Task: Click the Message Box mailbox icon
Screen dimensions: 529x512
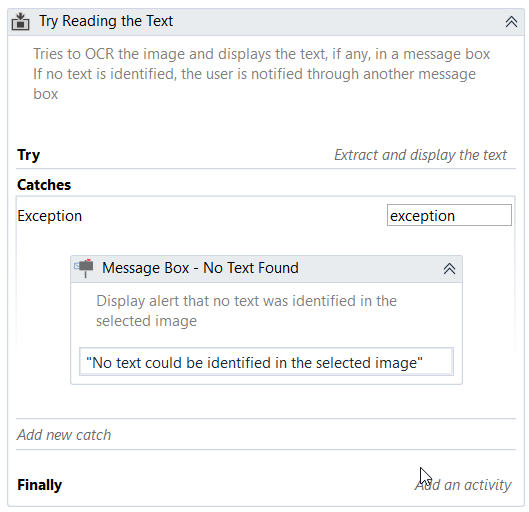Action: click(84, 268)
